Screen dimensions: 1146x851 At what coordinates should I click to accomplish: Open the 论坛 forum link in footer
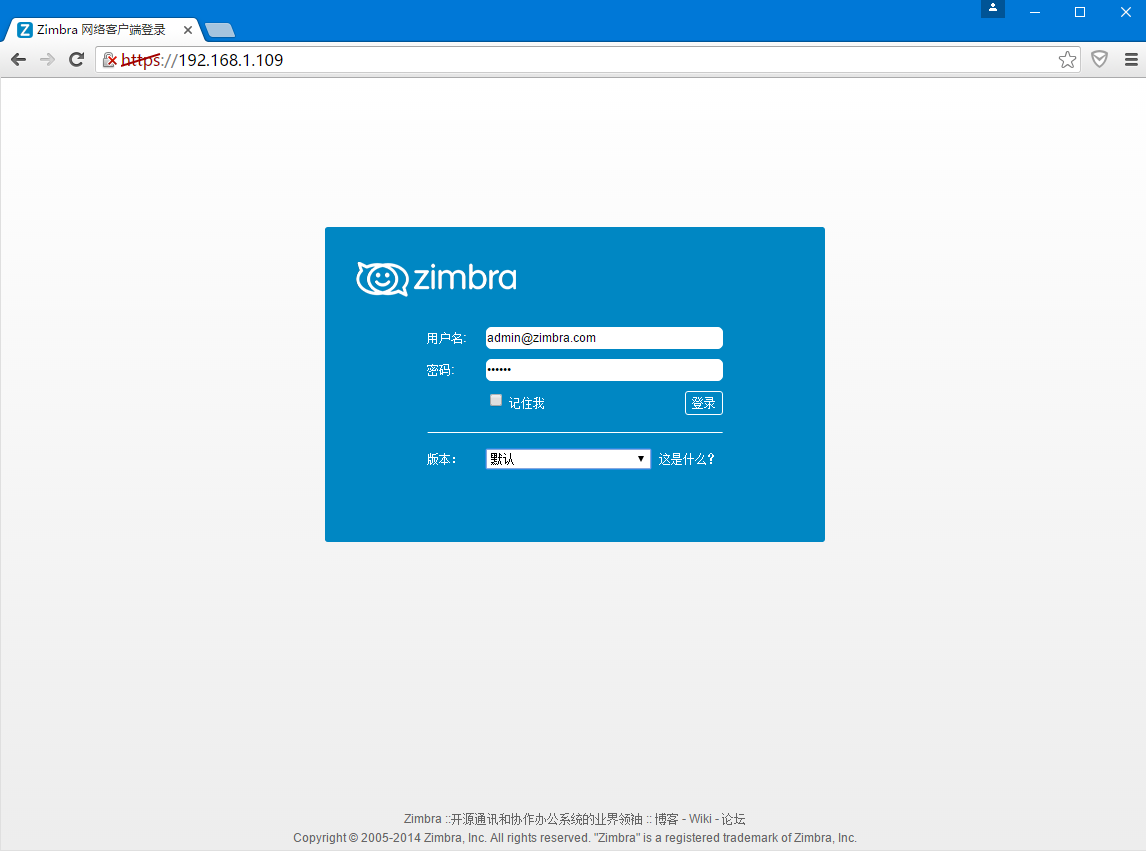733,819
